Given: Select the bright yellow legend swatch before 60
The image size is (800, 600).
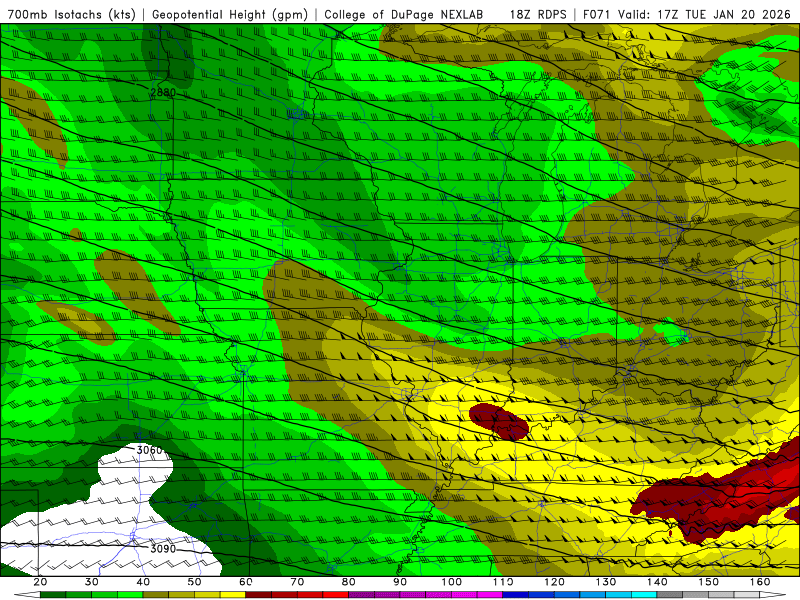Looking at the screenshot, I should click(233, 595).
